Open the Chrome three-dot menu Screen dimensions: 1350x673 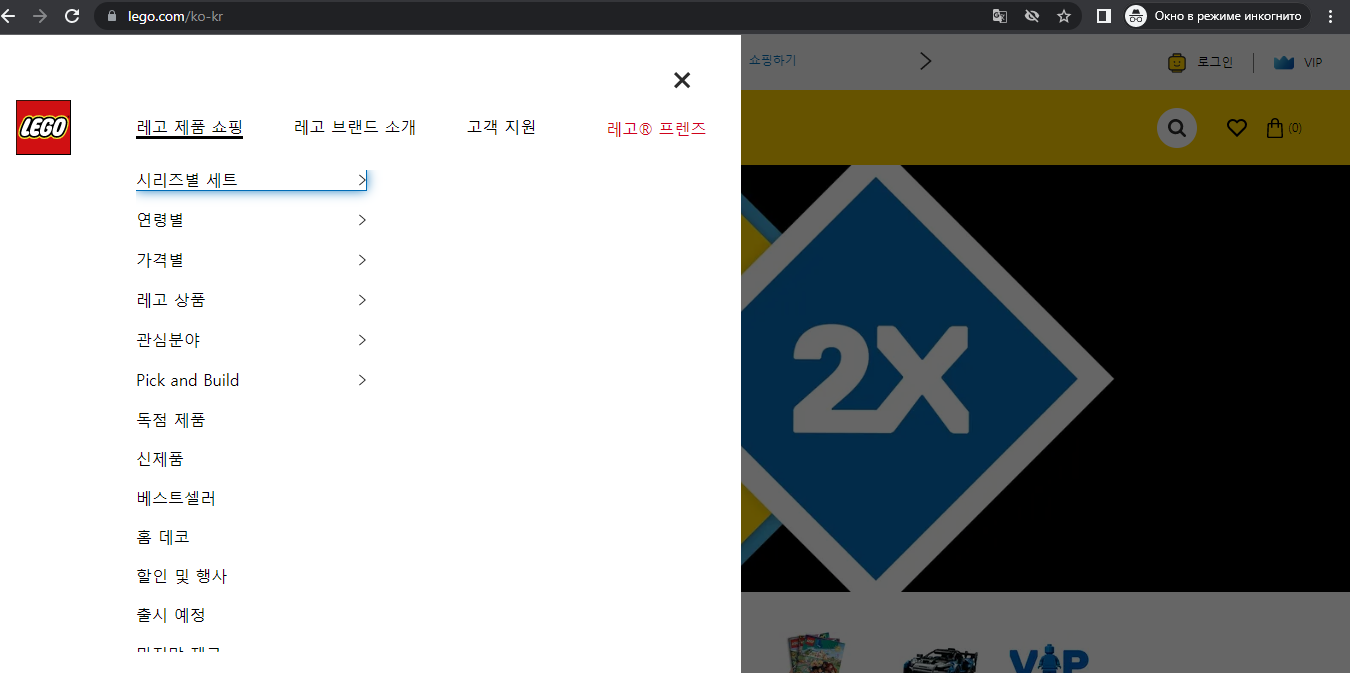click(1330, 16)
